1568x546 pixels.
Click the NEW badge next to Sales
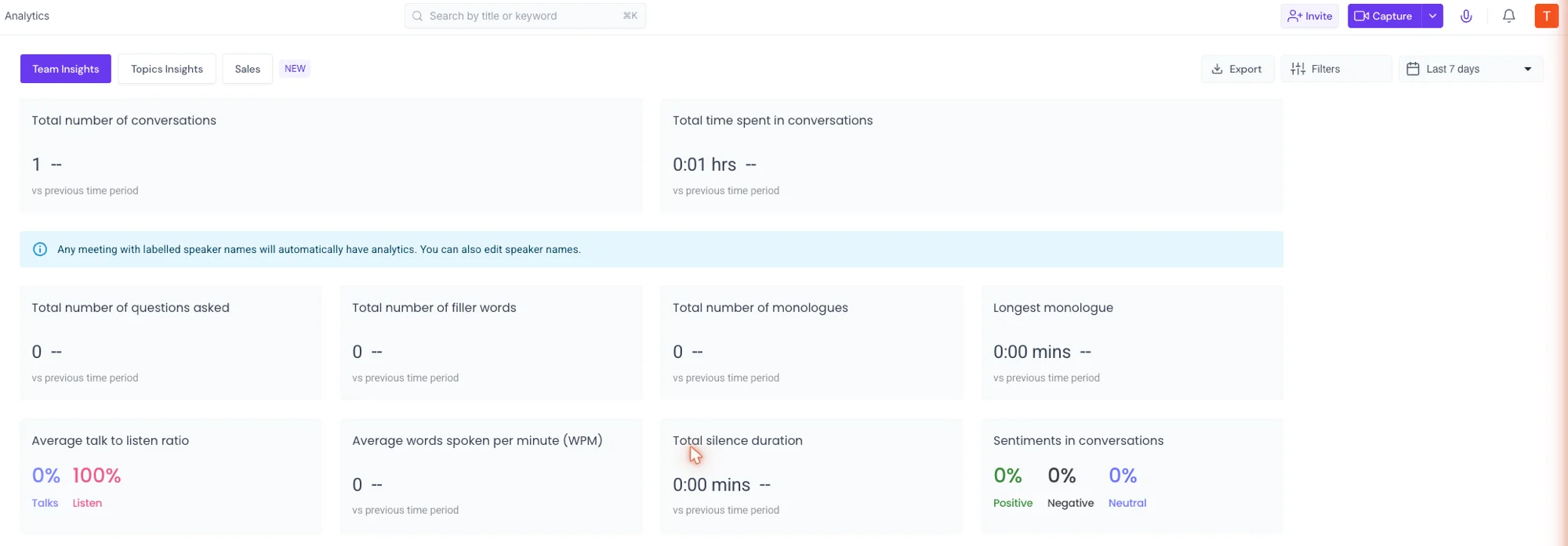(295, 69)
